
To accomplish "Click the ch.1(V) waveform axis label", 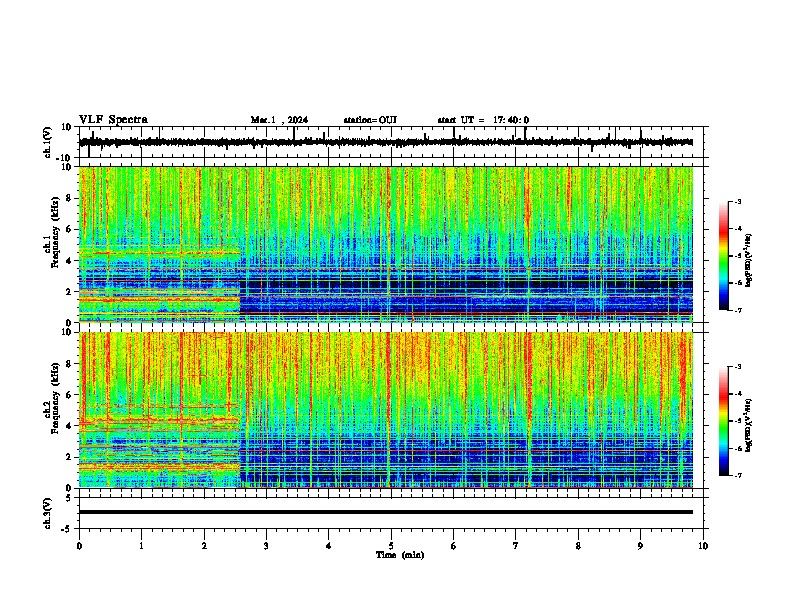I will [48, 142].
